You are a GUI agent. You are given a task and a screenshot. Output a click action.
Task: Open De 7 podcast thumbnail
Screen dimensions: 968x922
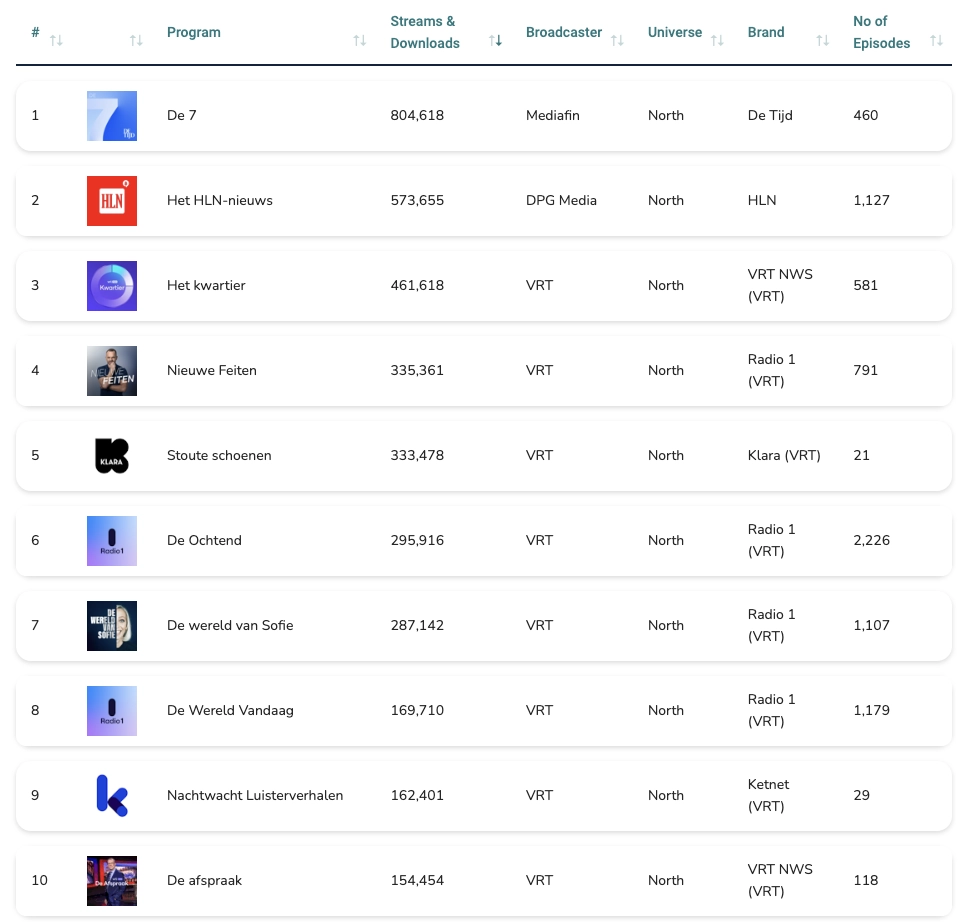(x=112, y=116)
